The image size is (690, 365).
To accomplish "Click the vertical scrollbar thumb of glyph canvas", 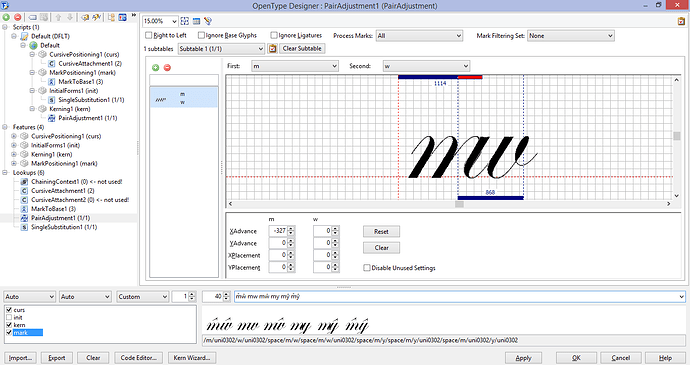I will coord(676,136).
